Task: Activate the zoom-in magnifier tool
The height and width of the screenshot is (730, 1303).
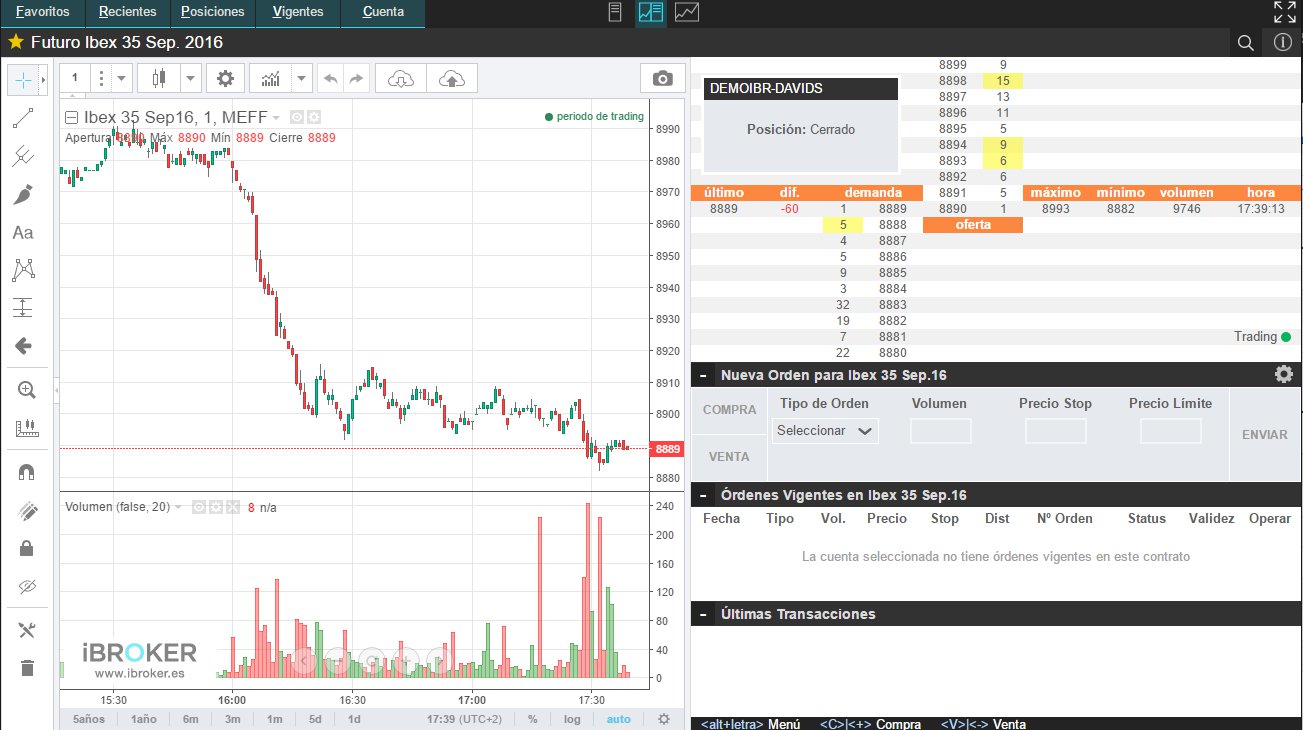Action: pos(26,391)
